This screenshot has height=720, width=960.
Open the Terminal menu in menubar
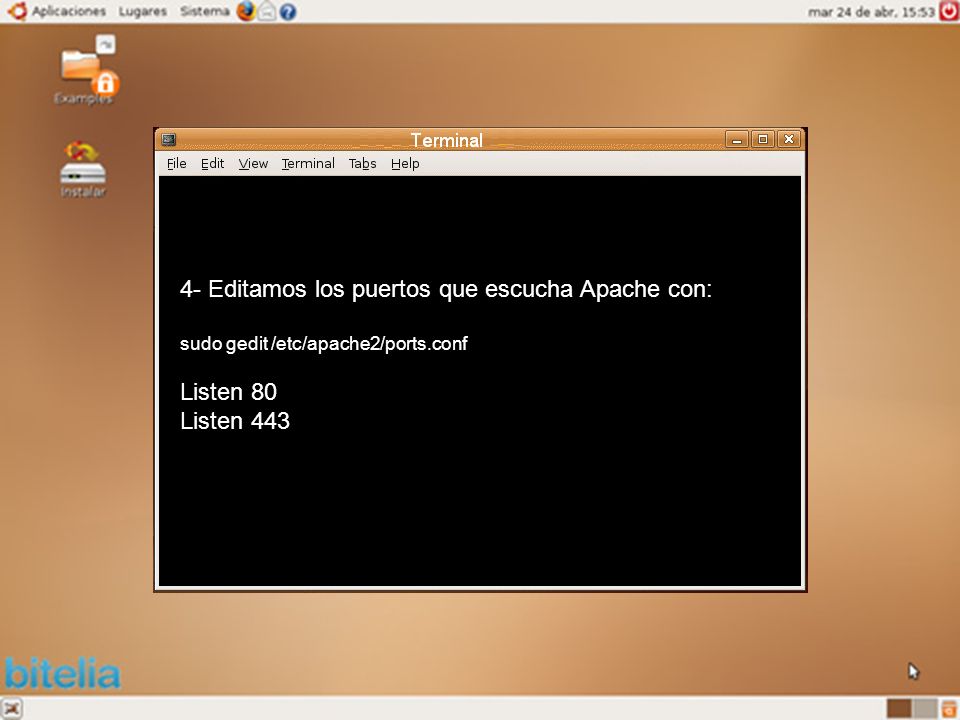coord(308,163)
